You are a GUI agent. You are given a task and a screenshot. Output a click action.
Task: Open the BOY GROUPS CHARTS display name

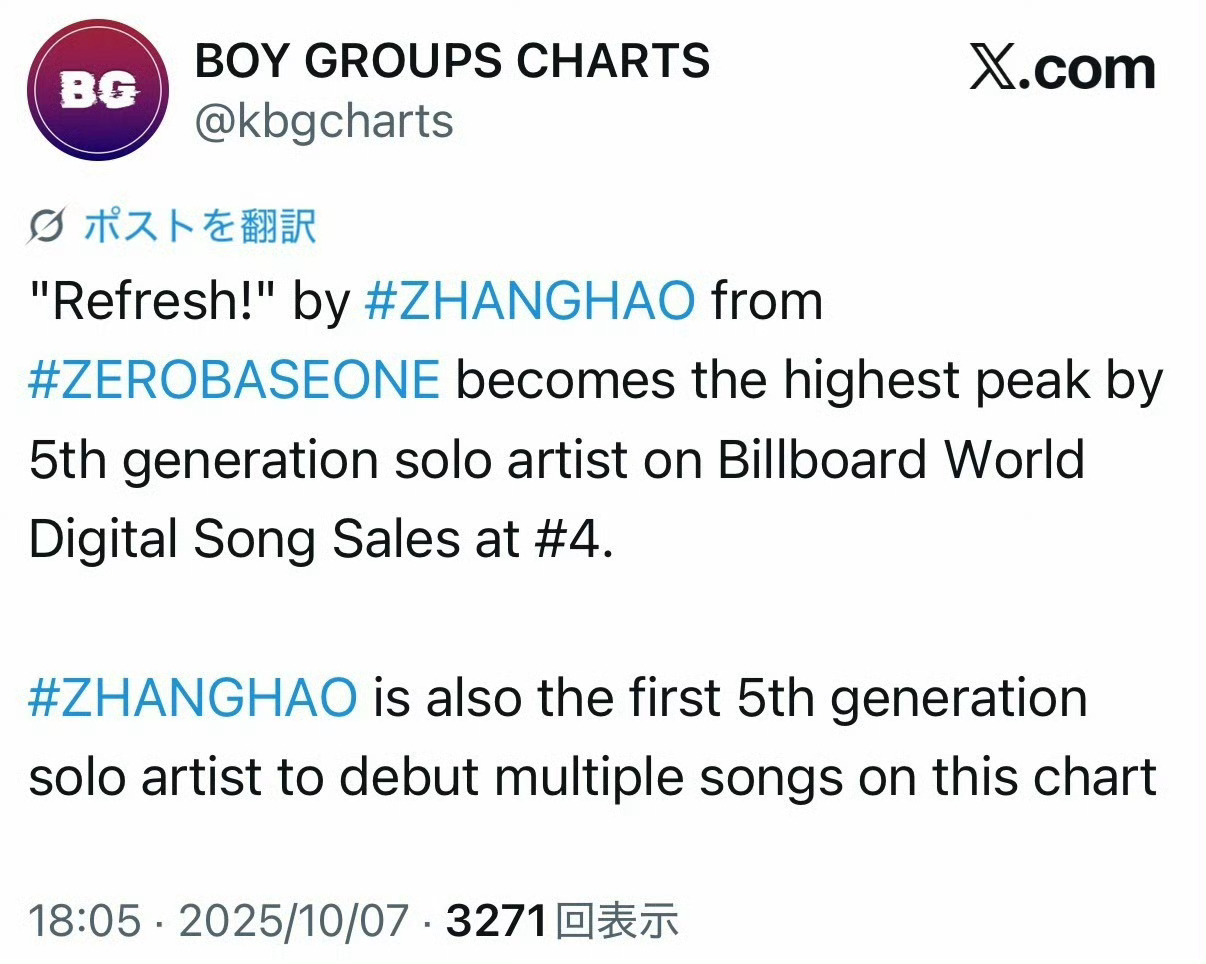(452, 62)
